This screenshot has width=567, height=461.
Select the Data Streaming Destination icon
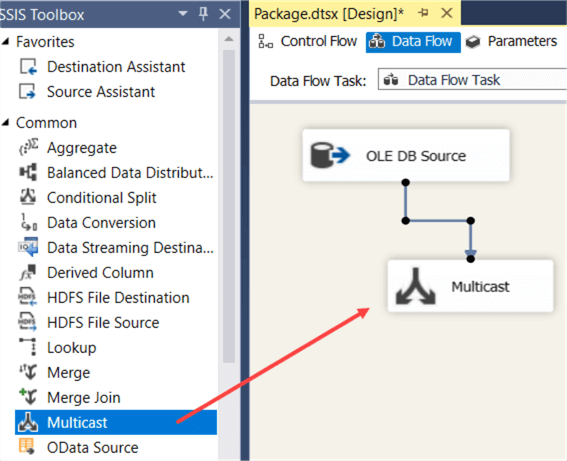(28, 247)
